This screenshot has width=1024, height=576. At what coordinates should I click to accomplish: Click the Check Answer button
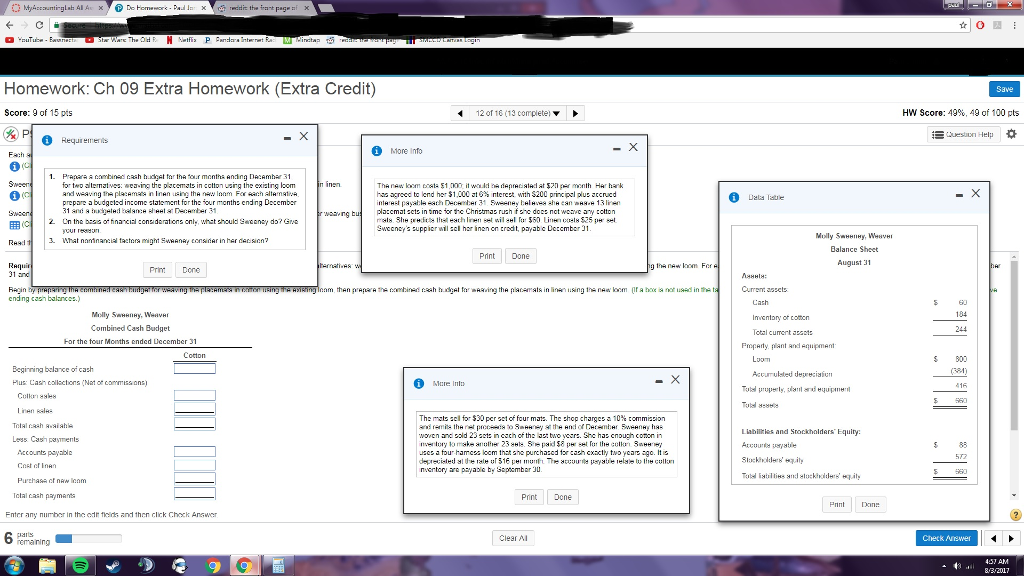[x=946, y=538]
